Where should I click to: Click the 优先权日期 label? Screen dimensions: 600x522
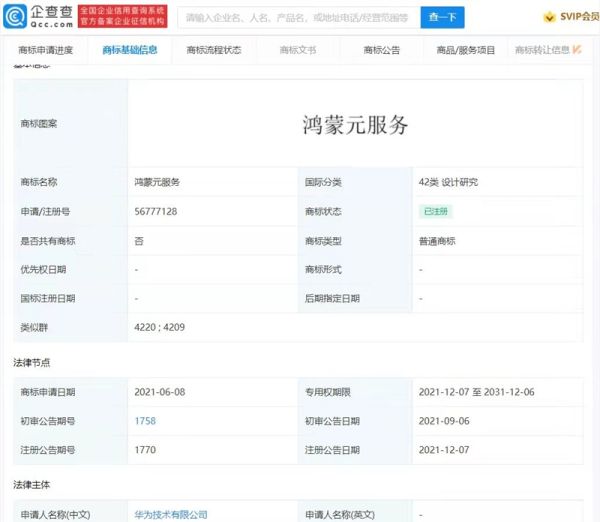(43, 269)
